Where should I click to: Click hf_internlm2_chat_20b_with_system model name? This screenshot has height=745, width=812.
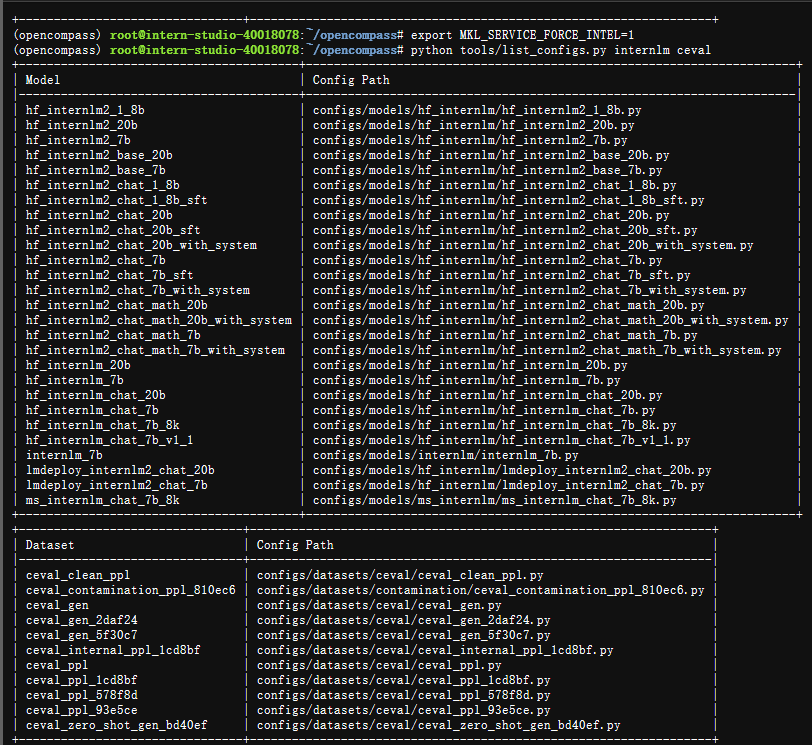(141, 245)
